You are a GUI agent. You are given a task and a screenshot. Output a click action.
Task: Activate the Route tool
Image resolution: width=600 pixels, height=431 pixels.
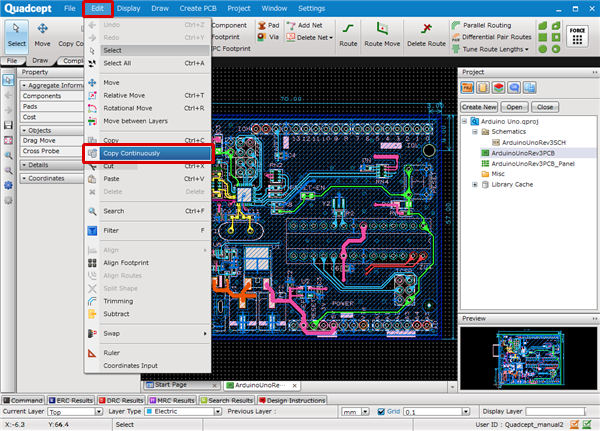point(348,37)
